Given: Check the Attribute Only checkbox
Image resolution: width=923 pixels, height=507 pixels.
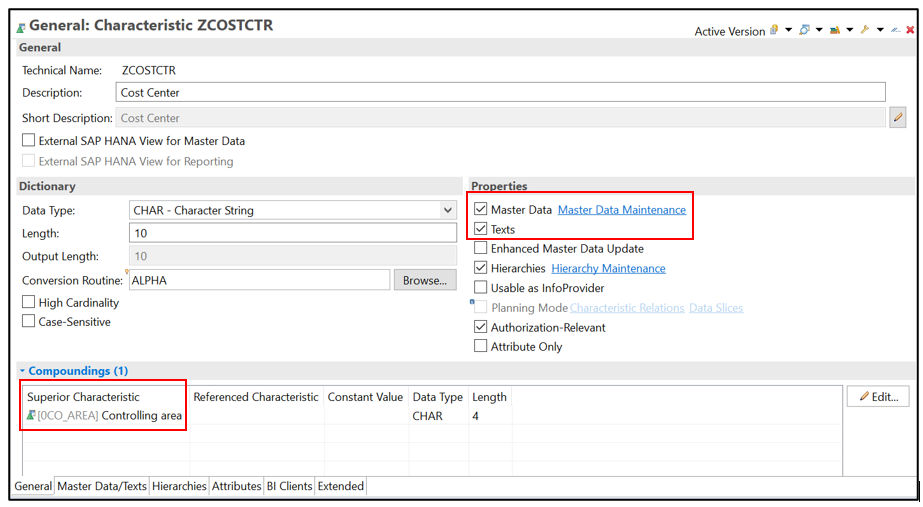Looking at the screenshot, I should pyautogui.click(x=480, y=346).
